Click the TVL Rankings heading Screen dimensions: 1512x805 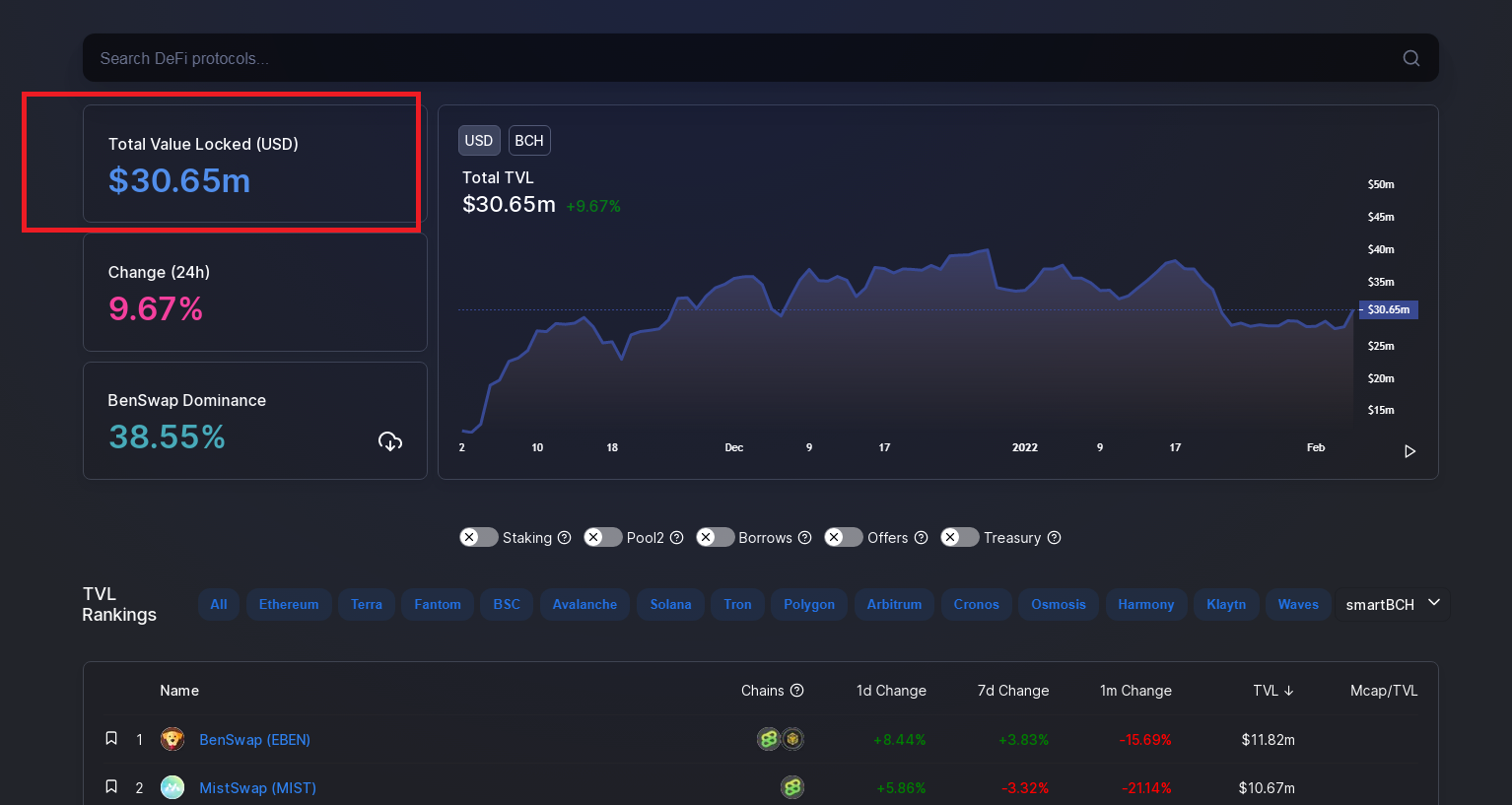(119, 604)
